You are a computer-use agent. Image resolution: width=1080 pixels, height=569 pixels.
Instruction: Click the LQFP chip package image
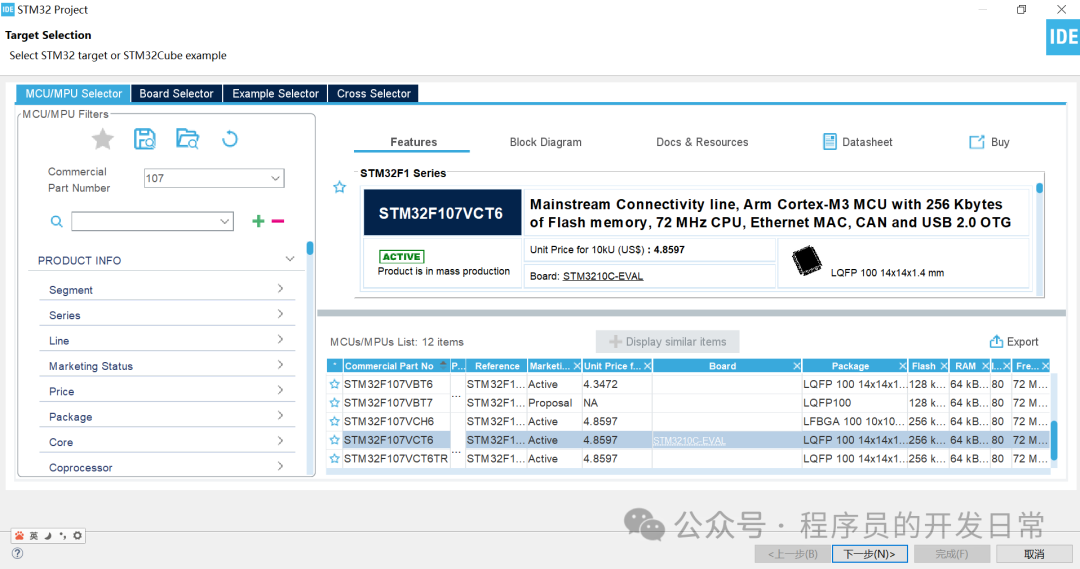pyautogui.click(x=807, y=260)
